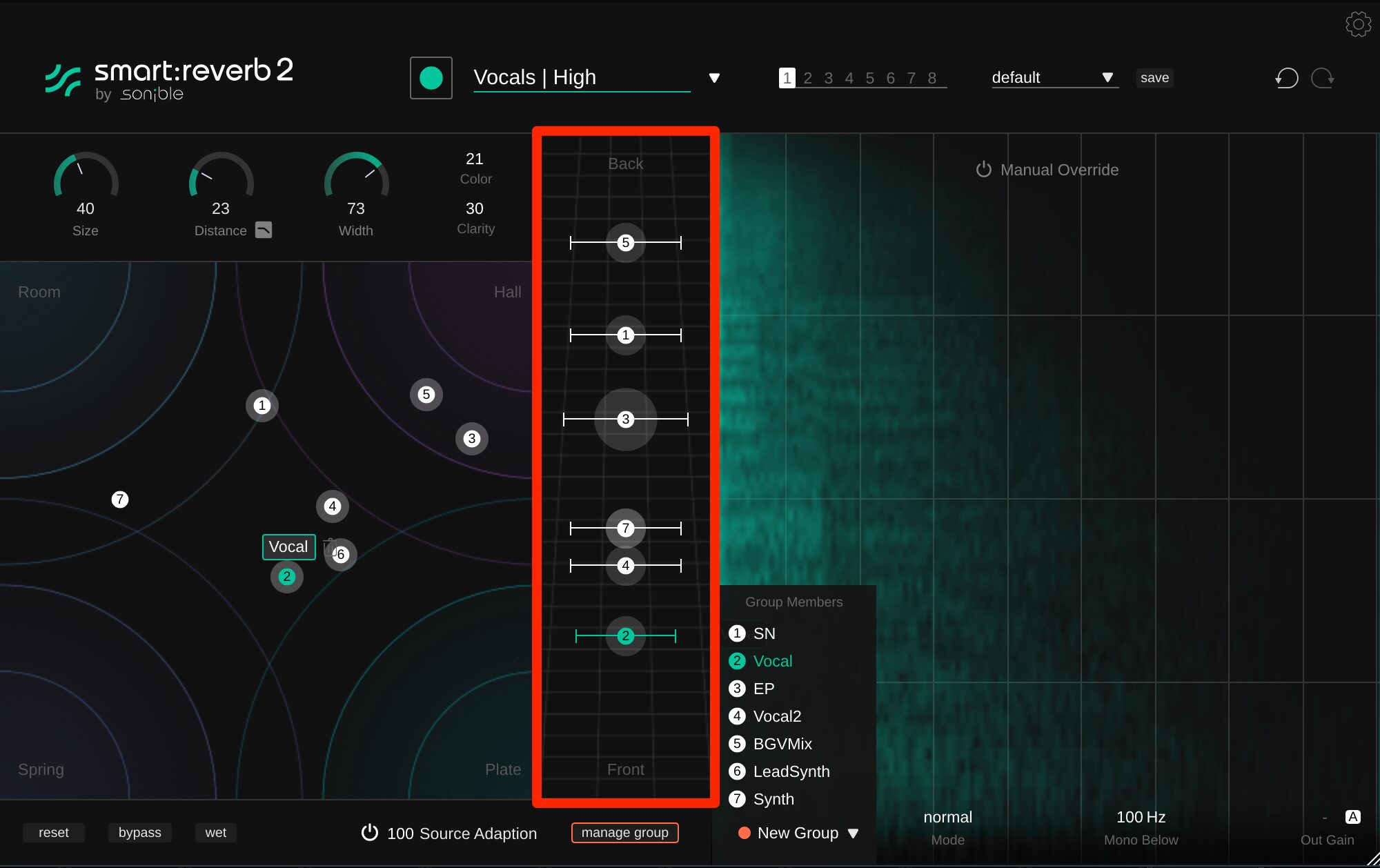Viewport: 1380px width, 868px height.
Task: Click the orange New Group color dot
Action: pos(745,833)
